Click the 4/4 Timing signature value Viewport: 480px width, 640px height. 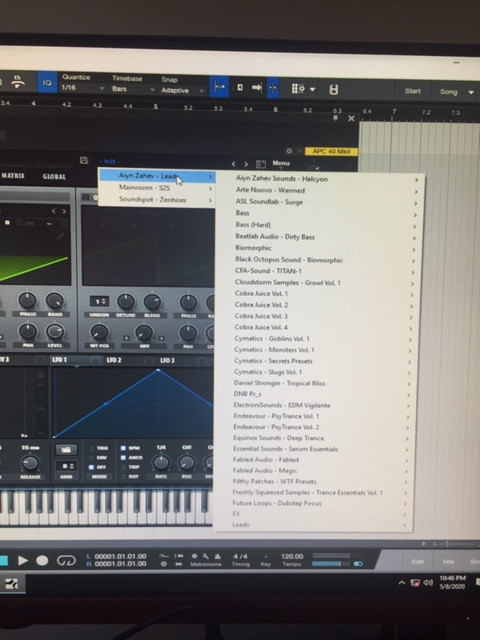point(240,556)
